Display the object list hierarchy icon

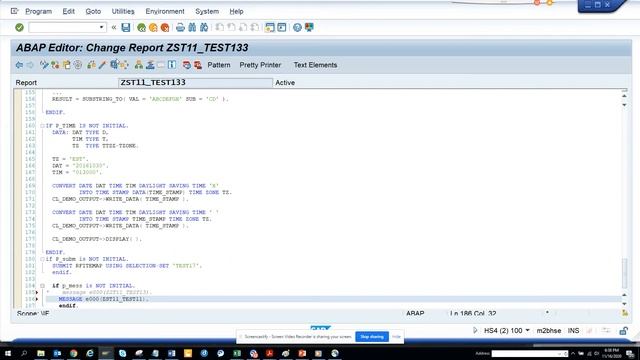(x=139, y=65)
